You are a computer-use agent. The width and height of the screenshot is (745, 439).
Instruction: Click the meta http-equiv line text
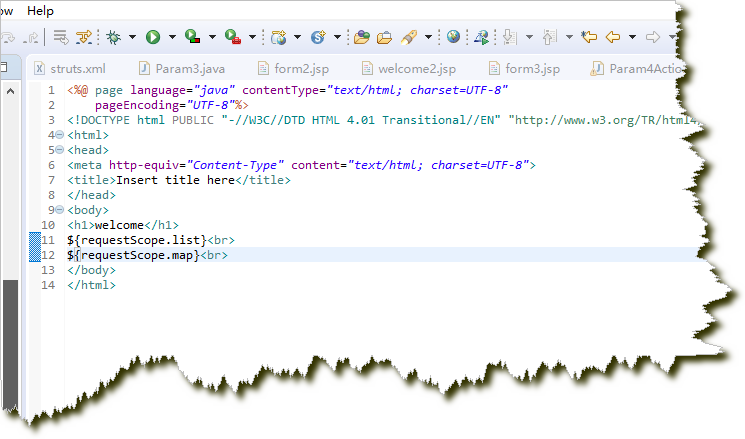pyautogui.click(x=301, y=165)
